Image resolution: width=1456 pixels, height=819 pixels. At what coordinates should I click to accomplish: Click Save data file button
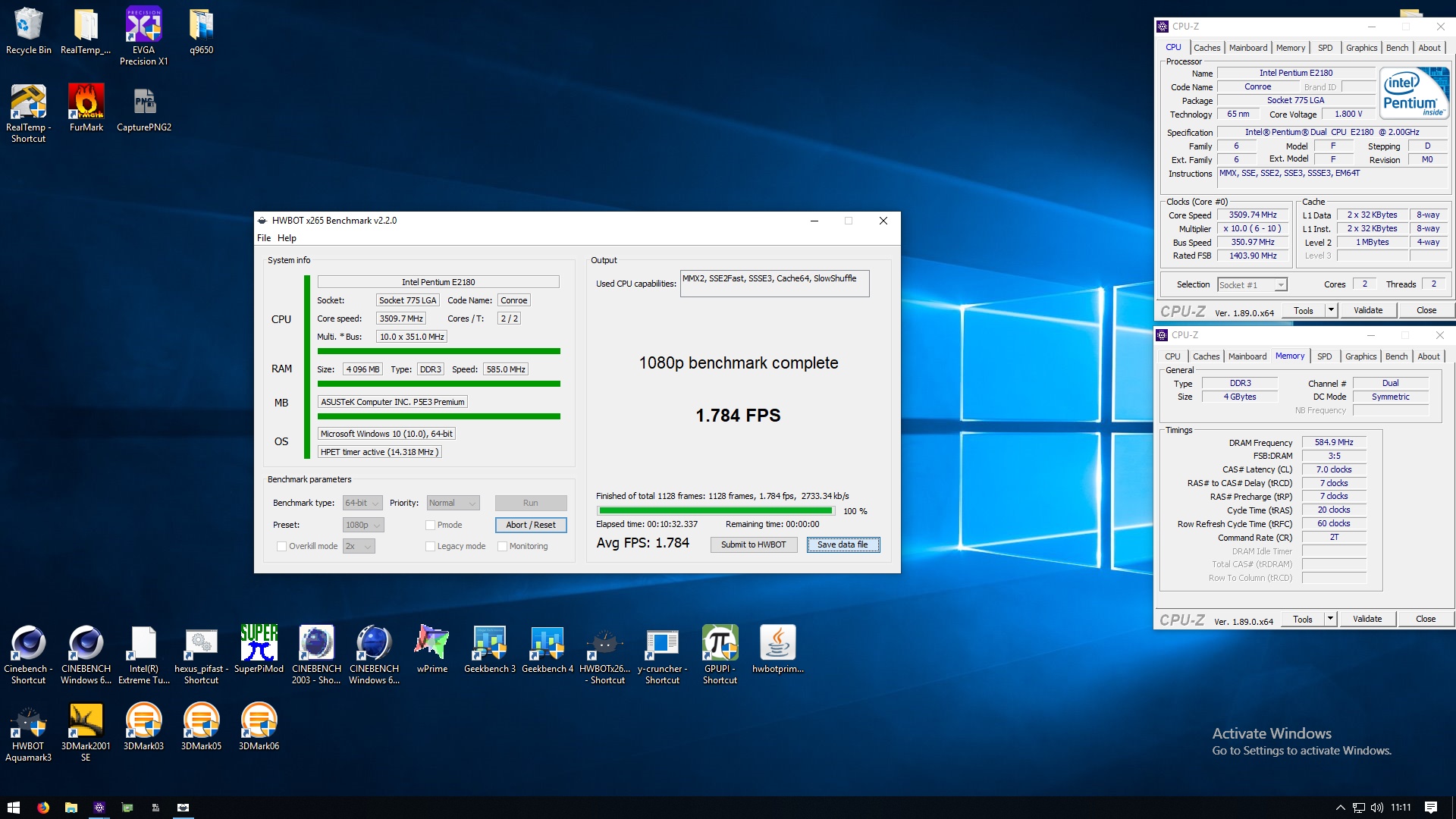click(843, 544)
